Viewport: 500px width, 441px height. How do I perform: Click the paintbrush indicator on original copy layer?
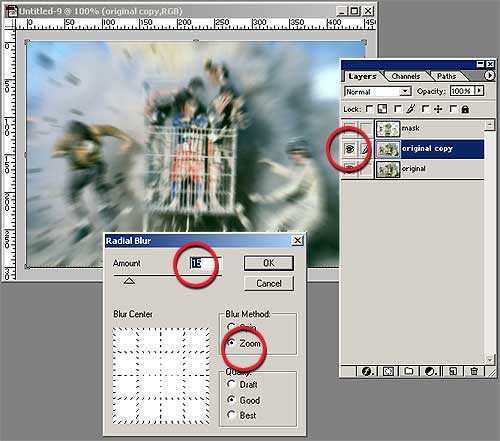tap(365, 149)
